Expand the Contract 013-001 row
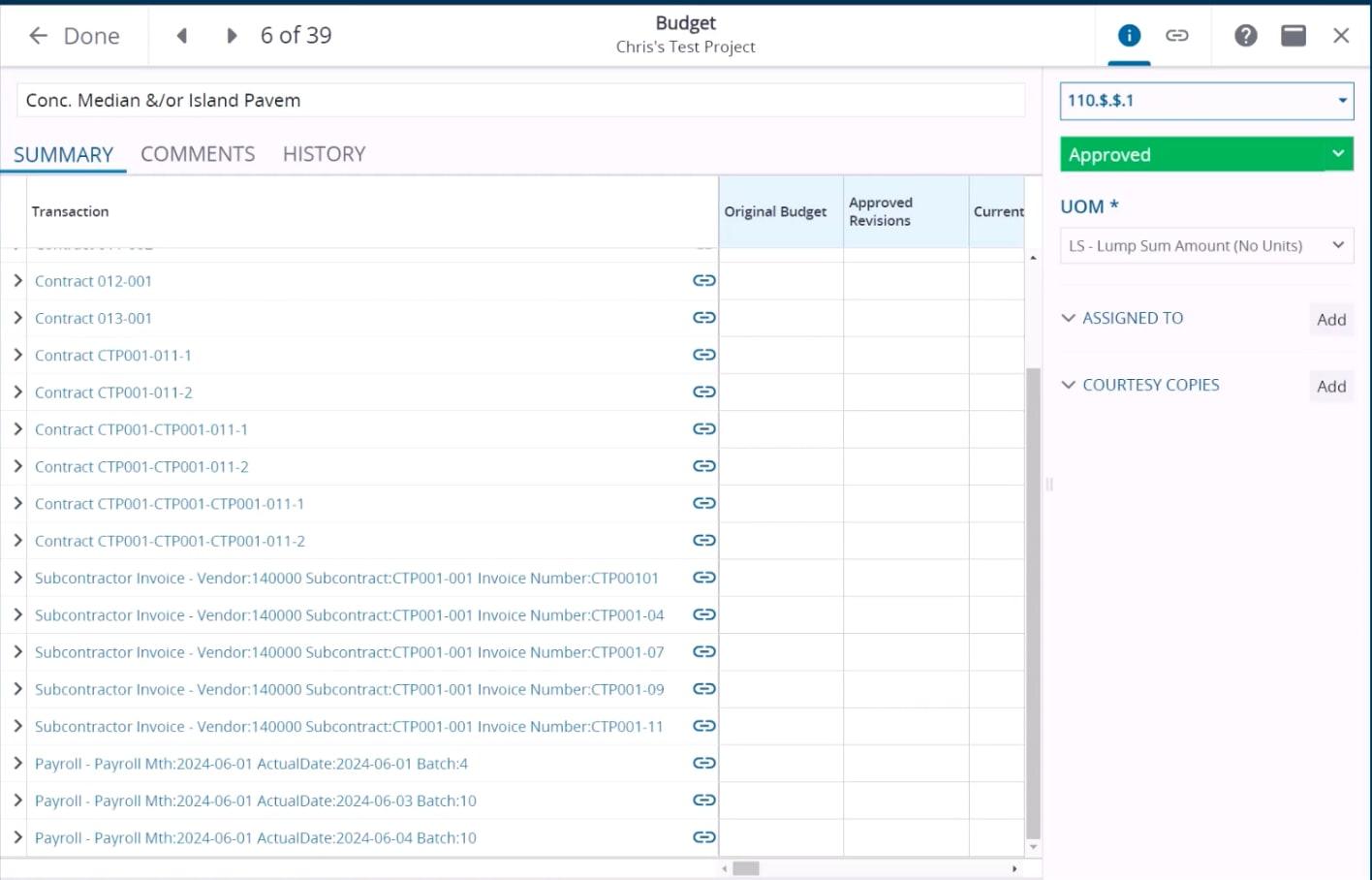This screenshot has height=880, width=1372. click(x=17, y=318)
